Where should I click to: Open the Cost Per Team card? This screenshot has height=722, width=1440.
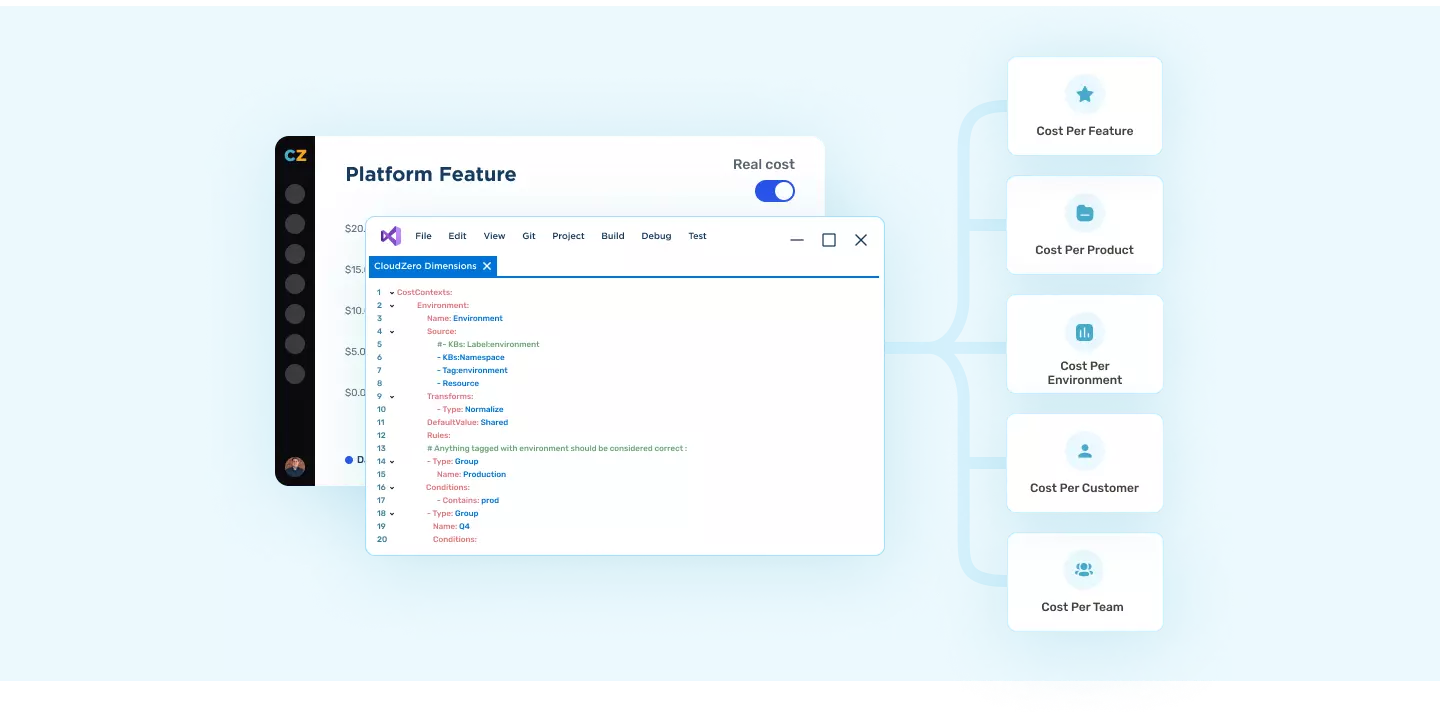(x=1085, y=582)
